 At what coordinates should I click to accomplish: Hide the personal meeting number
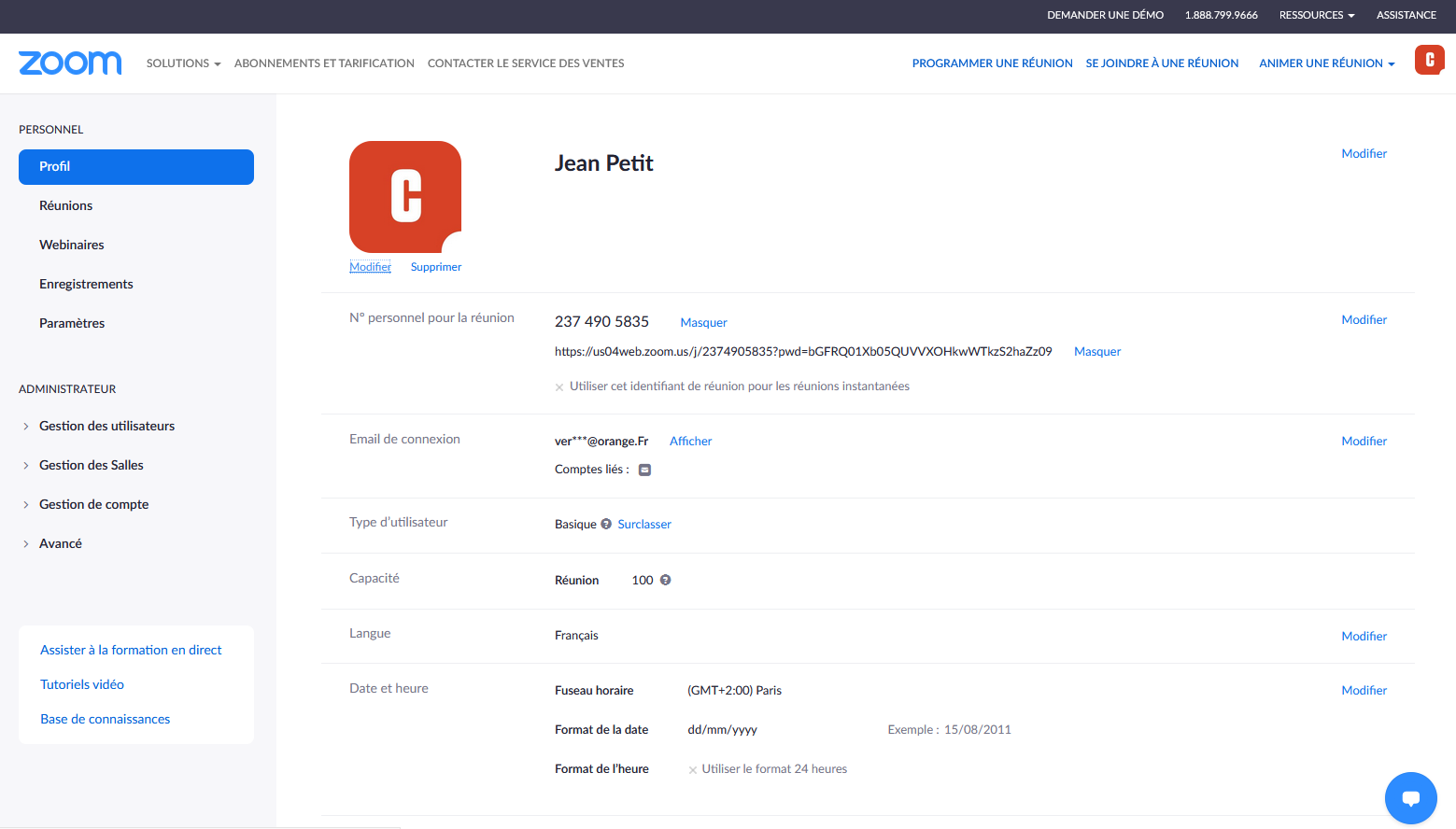coord(703,323)
